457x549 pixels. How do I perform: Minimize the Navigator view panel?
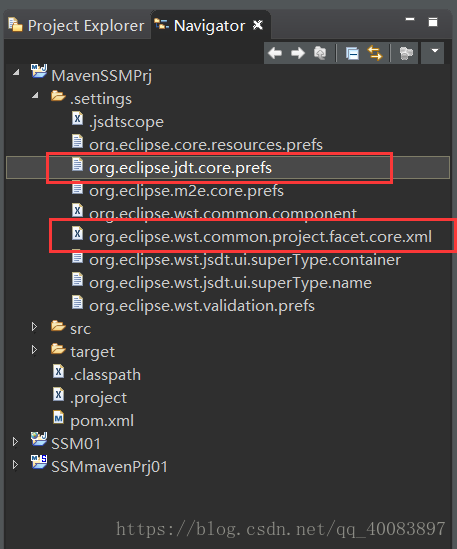(410, 20)
